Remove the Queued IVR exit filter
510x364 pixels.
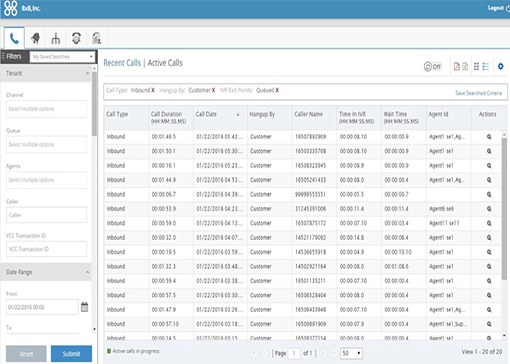(x=277, y=90)
